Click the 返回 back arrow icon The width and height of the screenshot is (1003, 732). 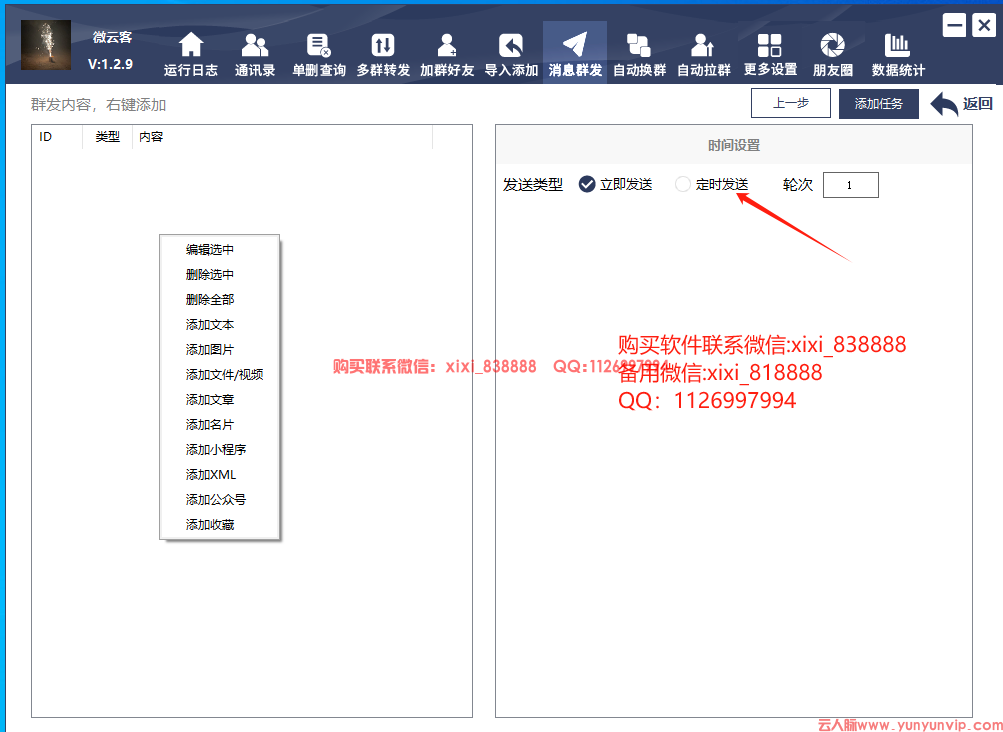(944, 104)
